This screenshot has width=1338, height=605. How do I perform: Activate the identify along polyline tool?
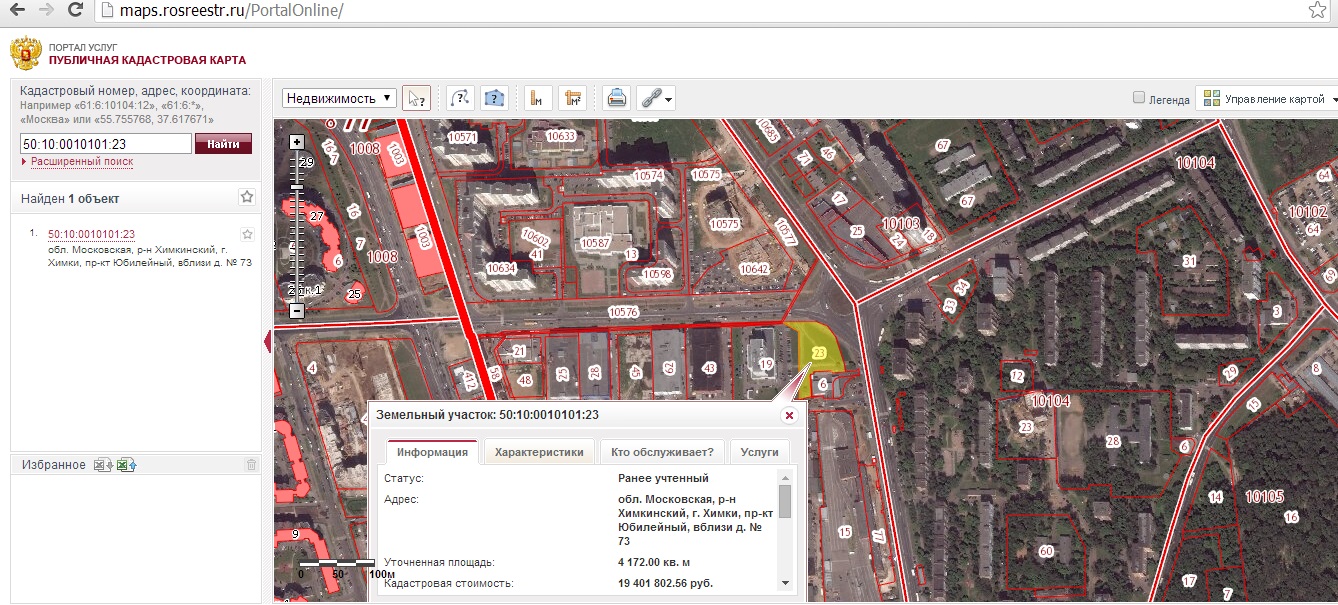pos(460,98)
